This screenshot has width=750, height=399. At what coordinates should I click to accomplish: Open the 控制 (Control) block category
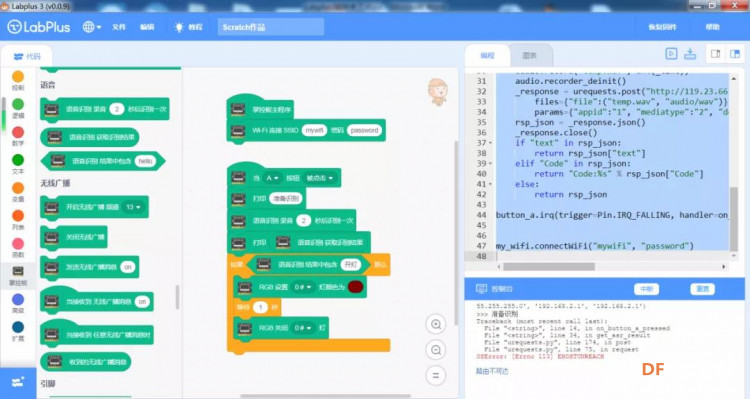(x=18, y=80)
